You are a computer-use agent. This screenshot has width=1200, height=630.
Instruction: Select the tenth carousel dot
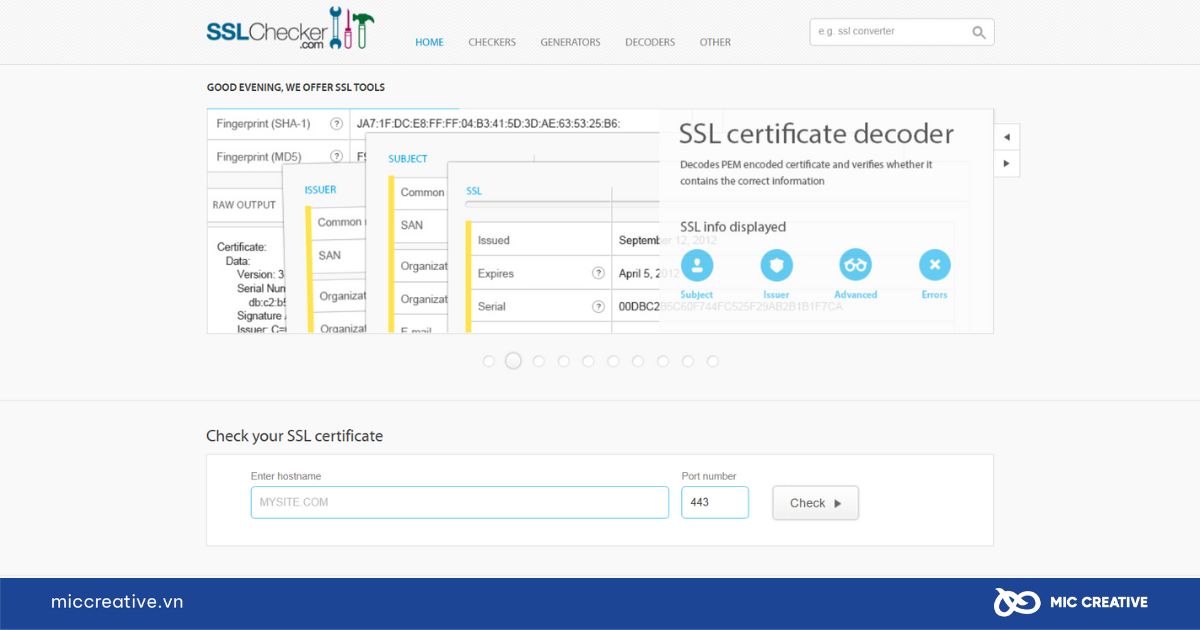pos(713,361)
